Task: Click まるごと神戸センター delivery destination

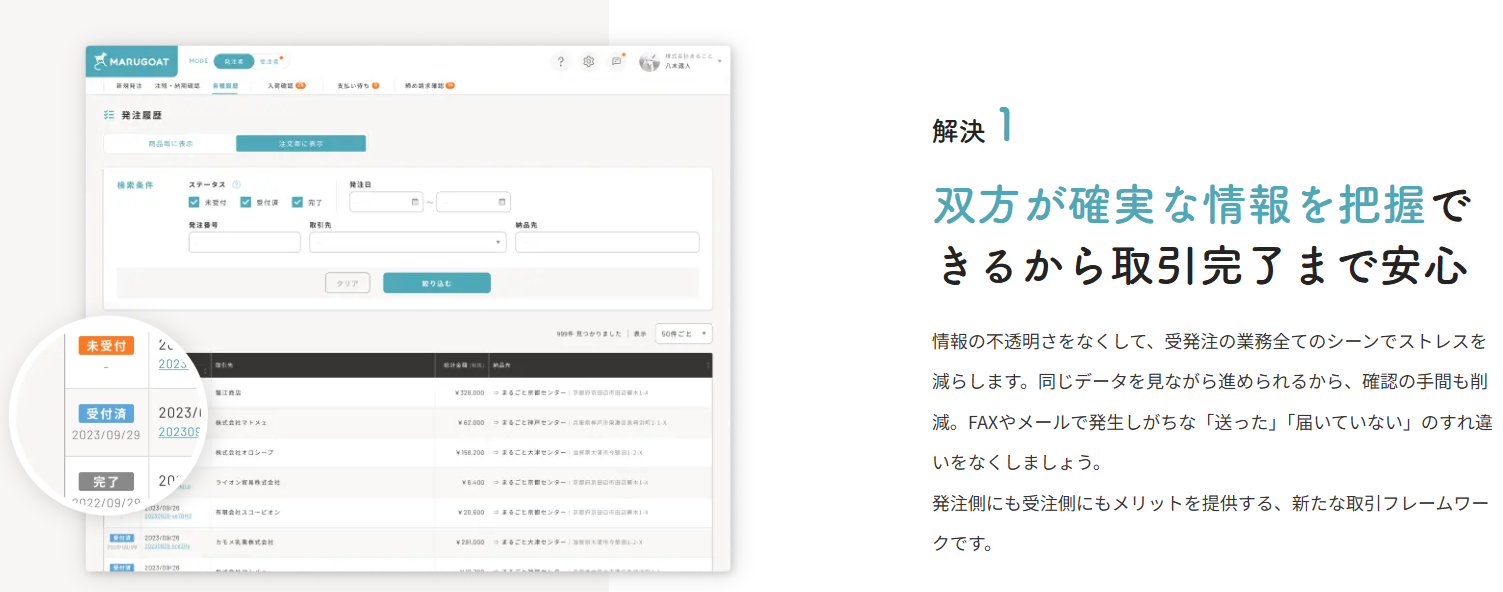Action: (535, 423)
